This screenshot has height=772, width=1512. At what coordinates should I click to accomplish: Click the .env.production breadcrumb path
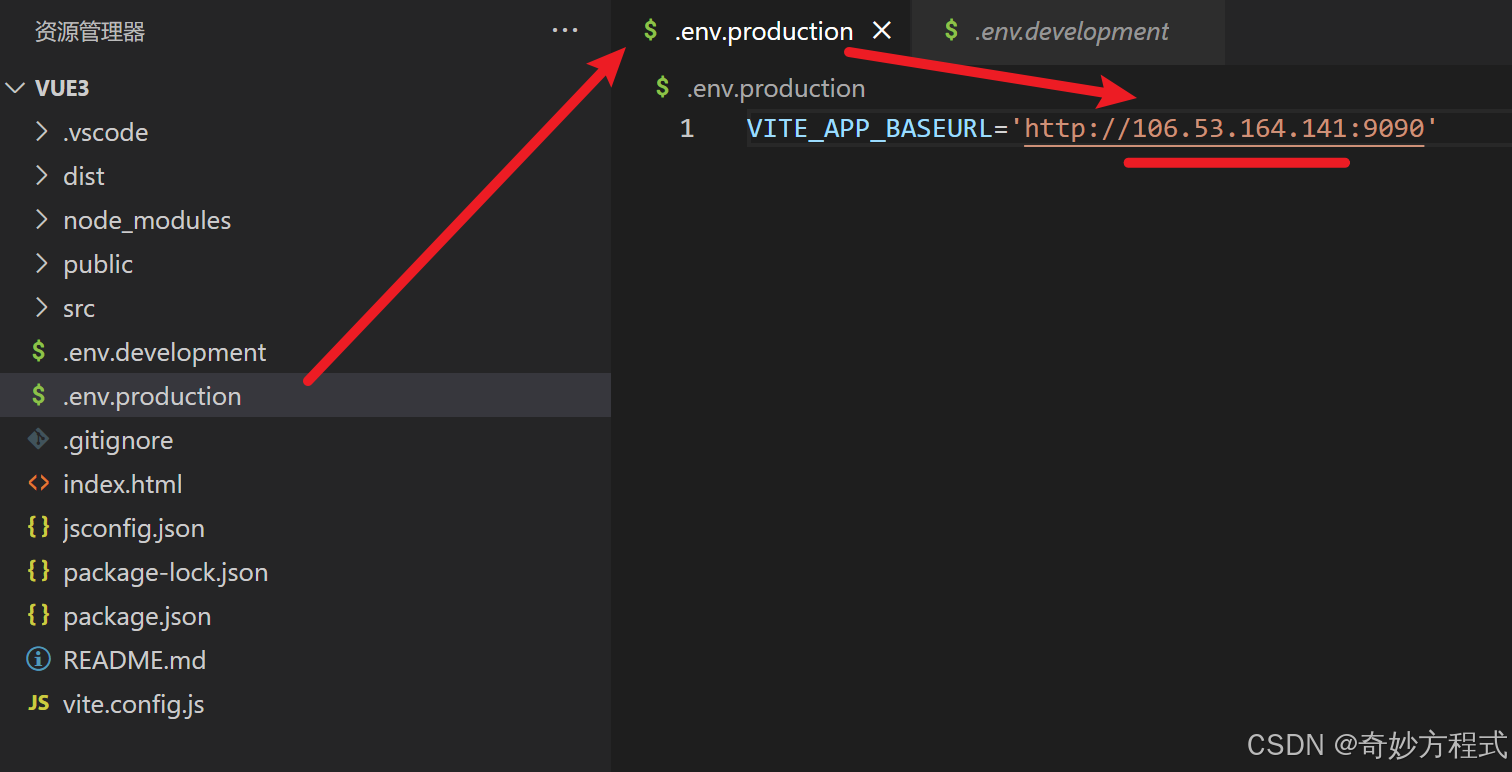coord(775,88)
